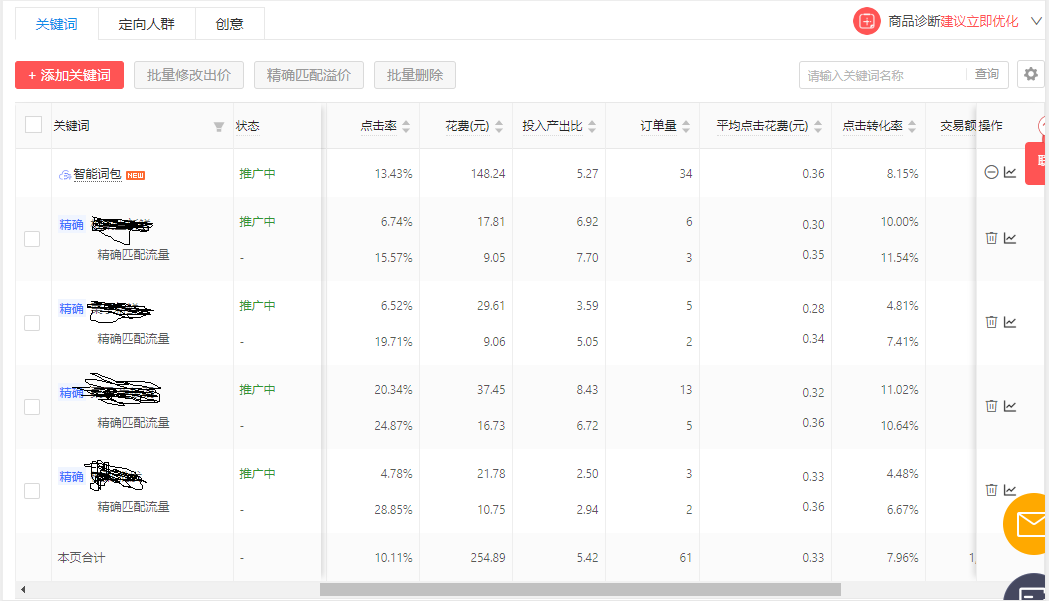The height and width of the screenshot is (601, 1049).
Task: Delete the keyword with 20.34% click rate
Action: (991, 406)
